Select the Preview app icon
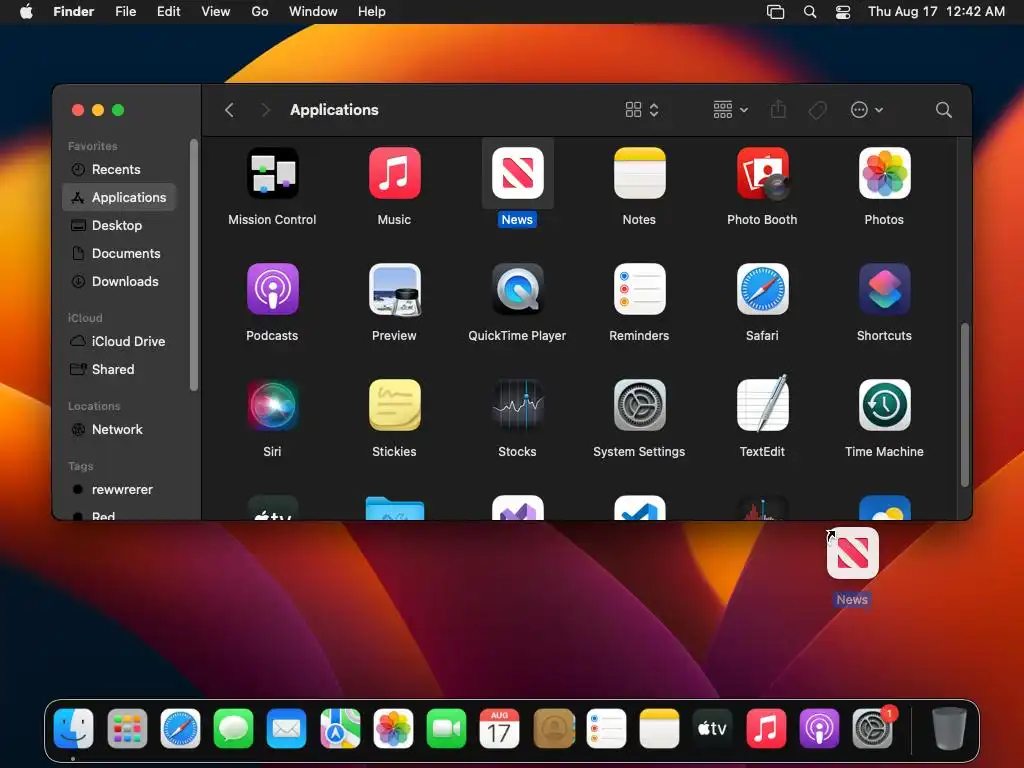This screenshot has width=1024, height=768. click(394, 289)
